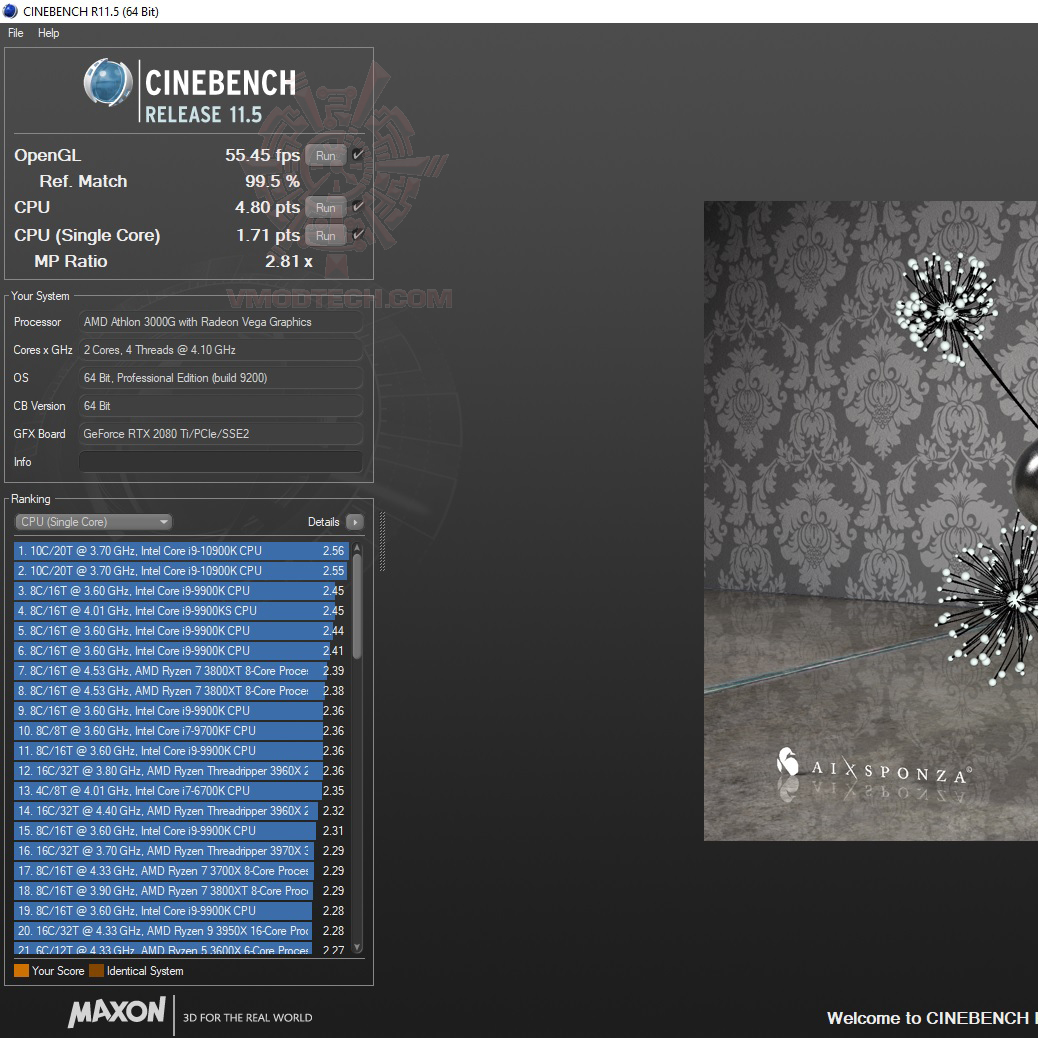The width and height of the screenshot is (1038, 1038).
Task: Select ranking row 8 Ryzen 7 3800XT
Action: (181, 690)
